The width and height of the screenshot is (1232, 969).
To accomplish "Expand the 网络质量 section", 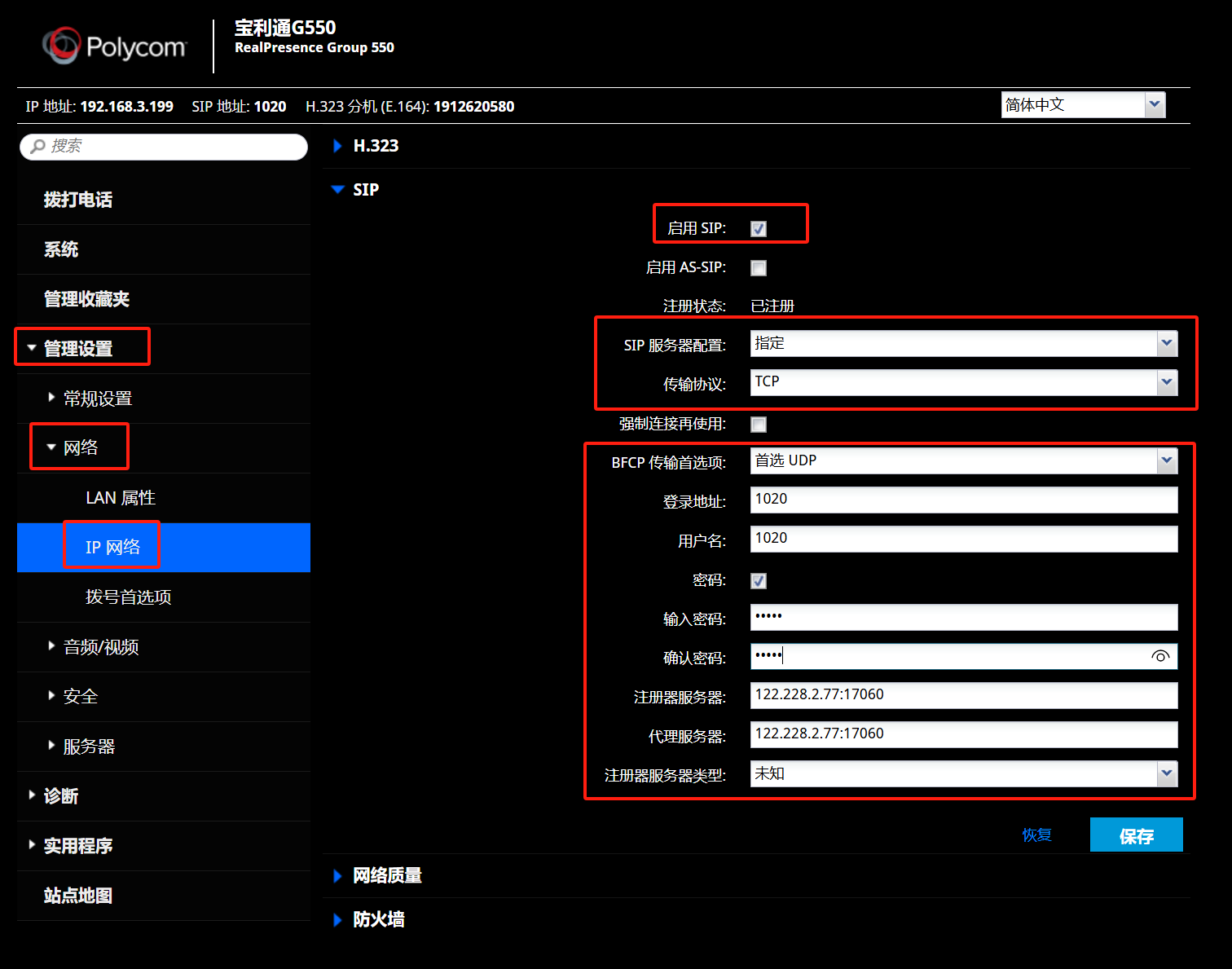I will [338, 875].
